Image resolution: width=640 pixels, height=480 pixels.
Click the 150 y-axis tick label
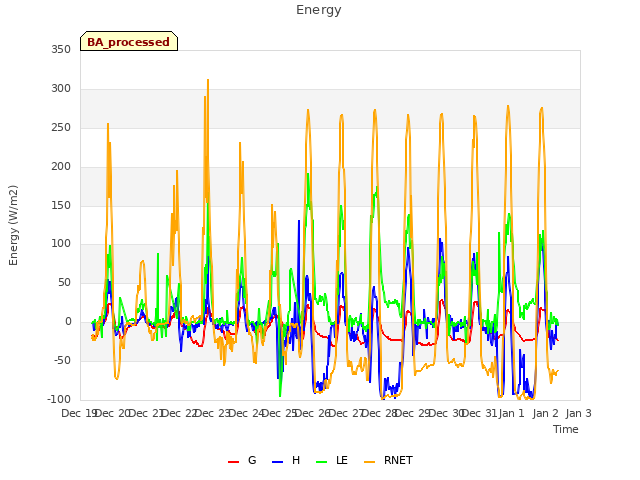tap(61, 205)
